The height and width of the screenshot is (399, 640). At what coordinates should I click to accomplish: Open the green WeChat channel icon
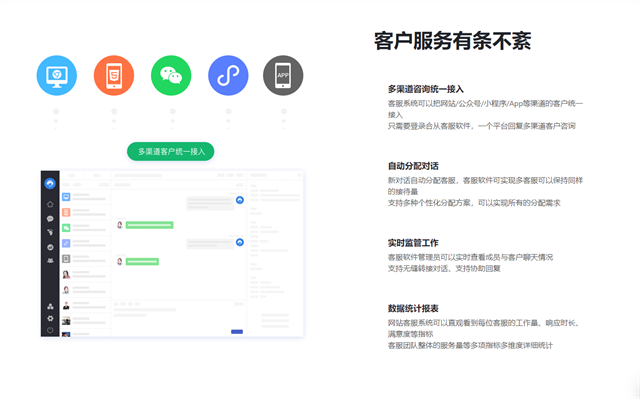click(x=171, y=75)
